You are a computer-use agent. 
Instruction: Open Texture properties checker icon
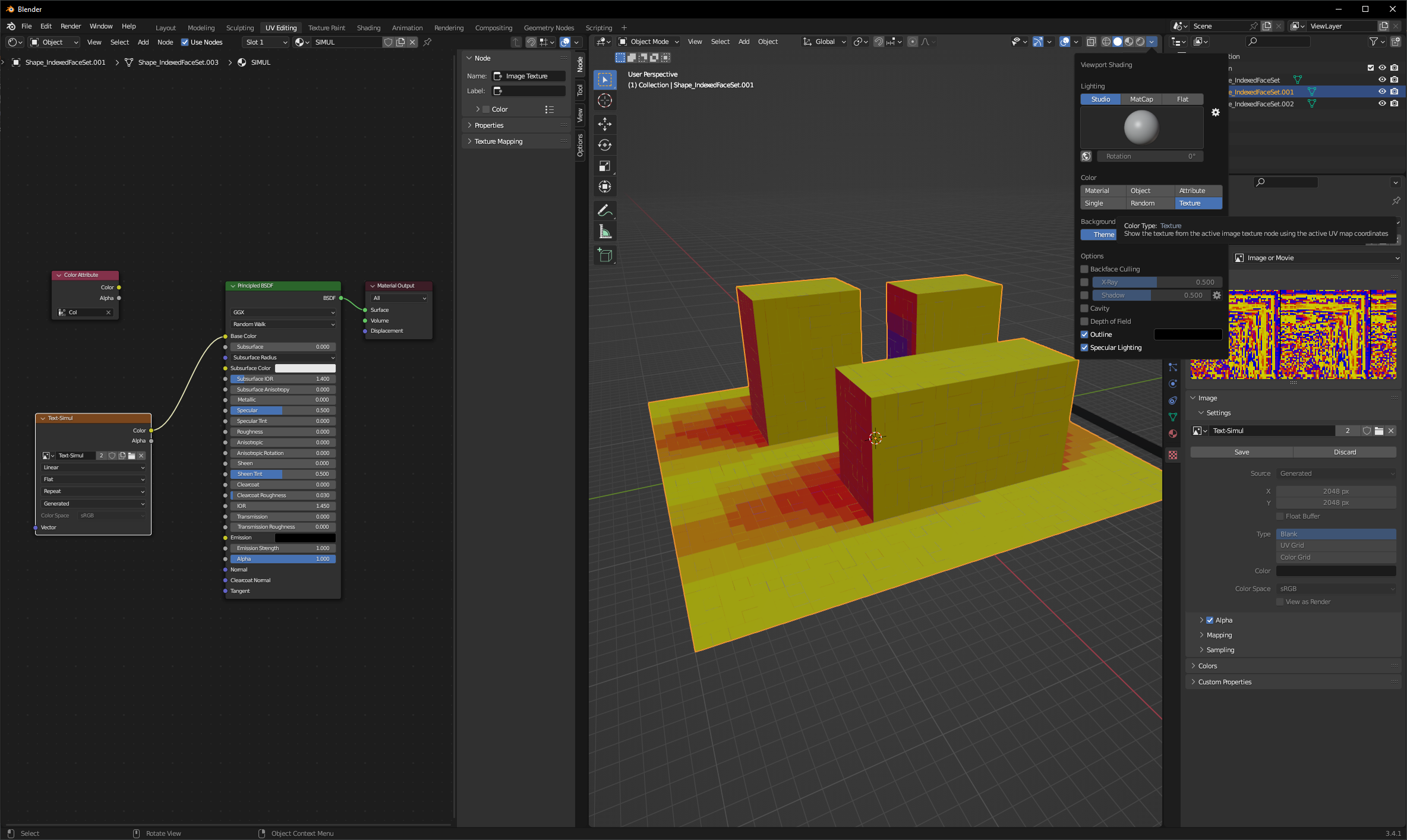coord(1172,455)
